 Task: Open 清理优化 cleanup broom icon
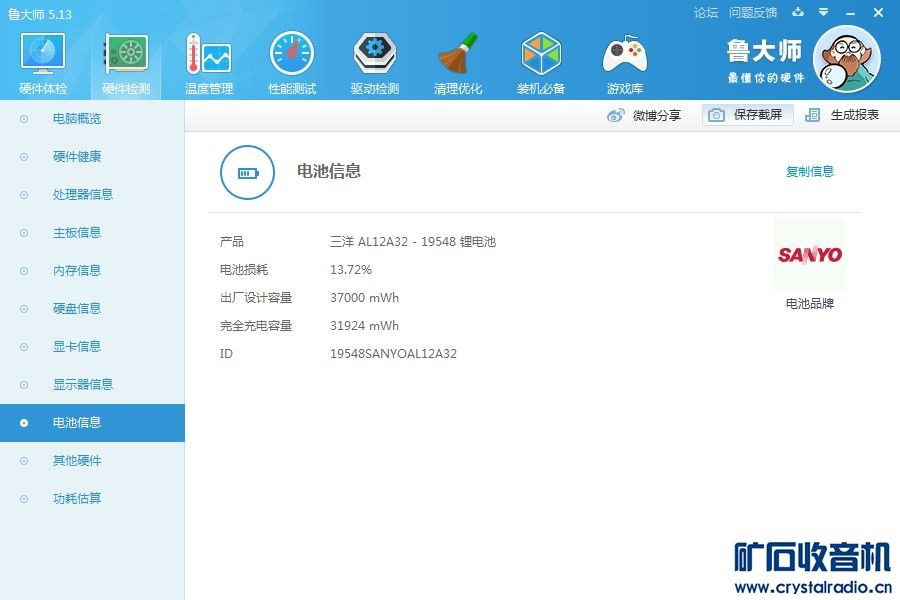(457, 54)
